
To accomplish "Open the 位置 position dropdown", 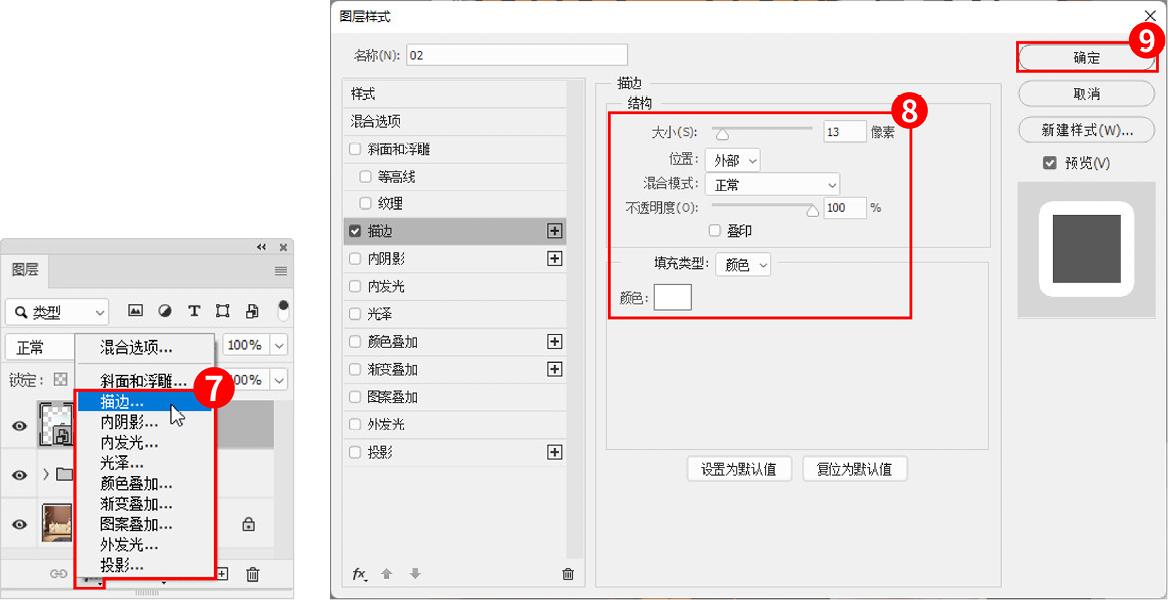I will pos(732,160).
